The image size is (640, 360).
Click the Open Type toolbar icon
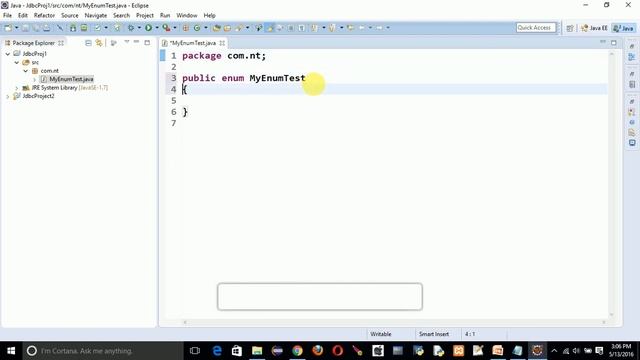(x=217, y=28)
